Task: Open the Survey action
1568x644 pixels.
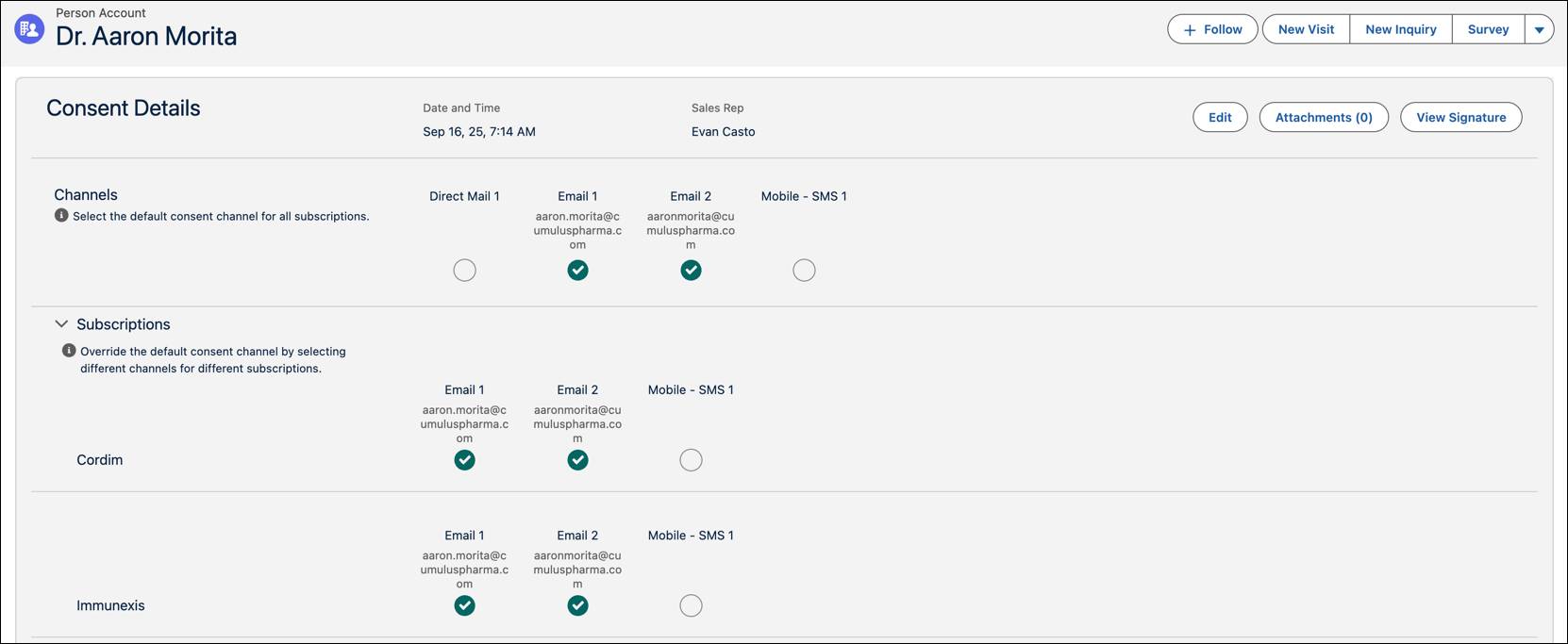Action: point(1488,29)
